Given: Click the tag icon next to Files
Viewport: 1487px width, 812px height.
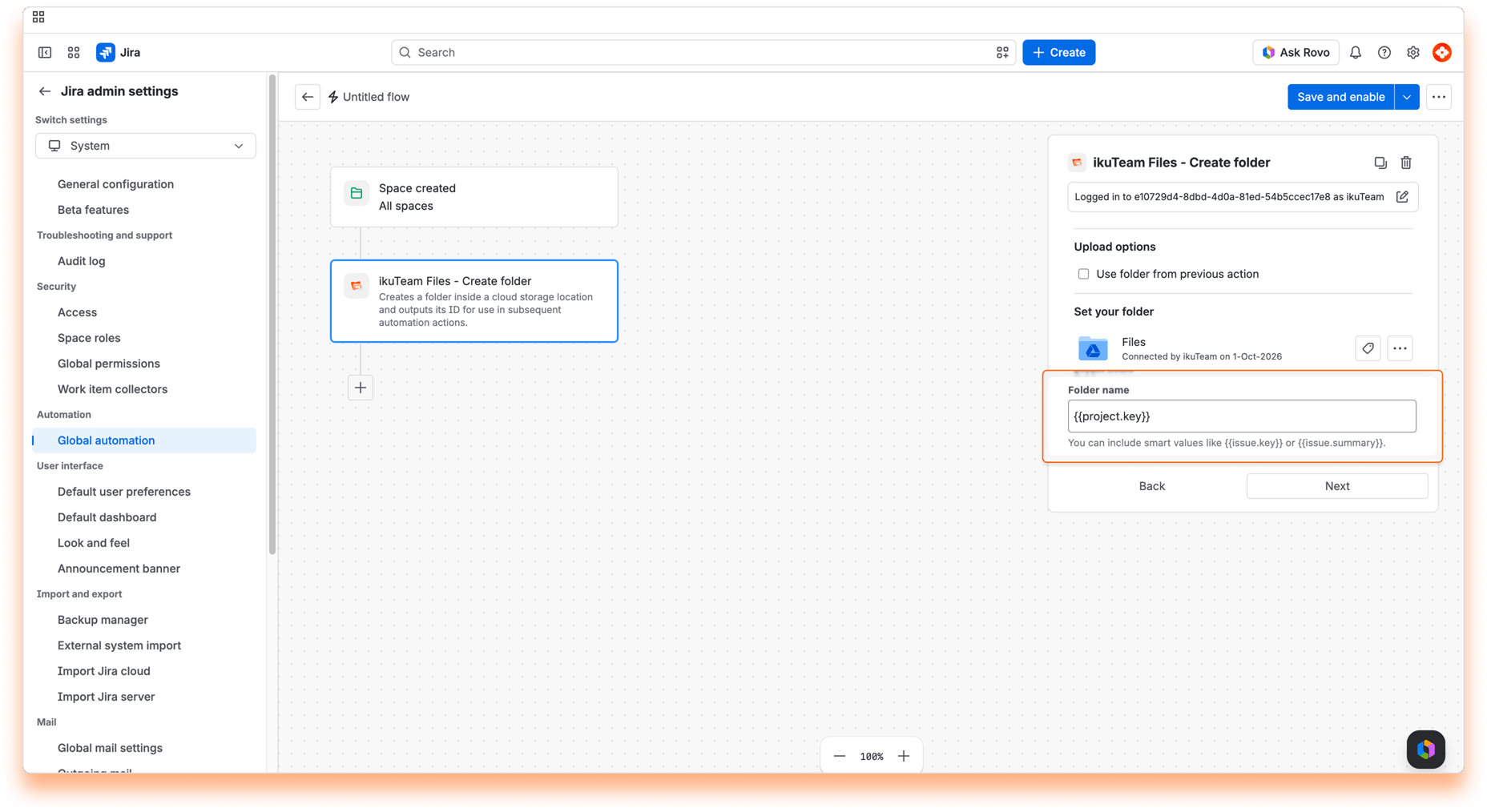Looking at the screenshot, I should point(1368,348).
